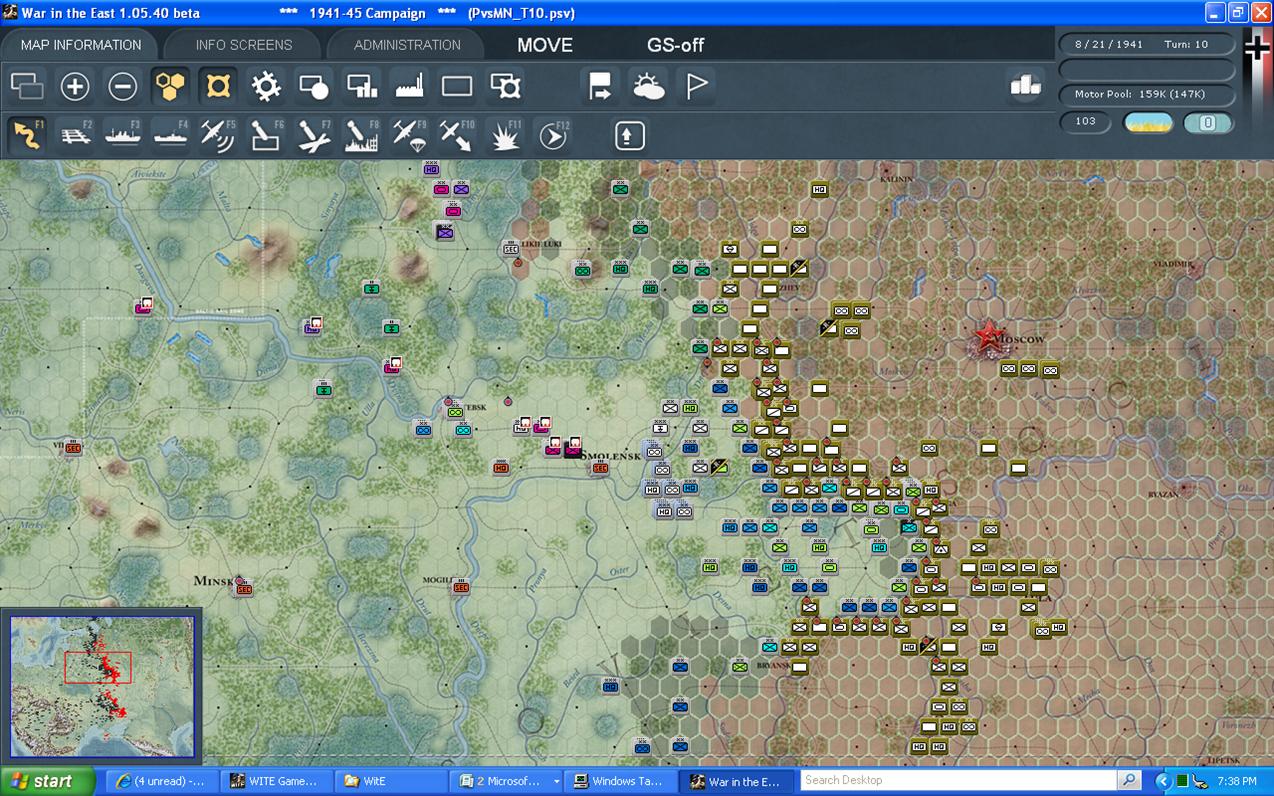Click the boxed up-arrow toolbar button

(x=629, y=135)
